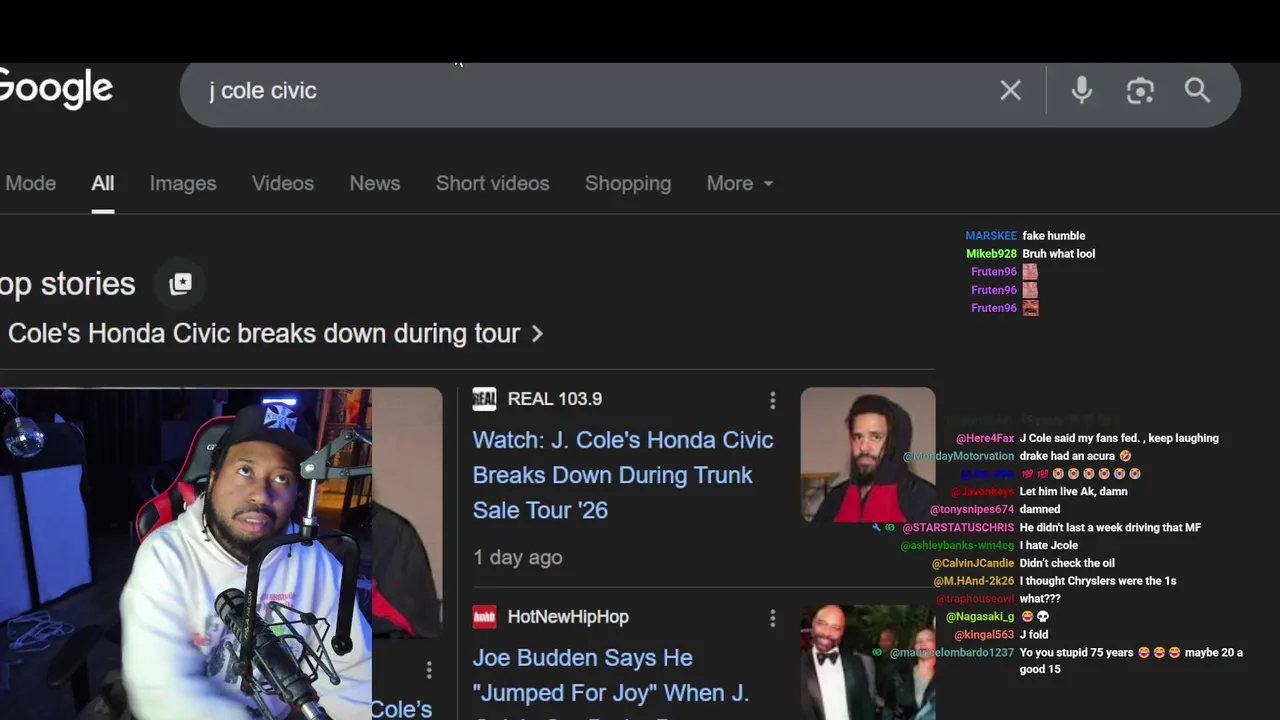
Task: Click the REAL 103.9 source logo
Action: pyautogui.click(x=484, y=399)
